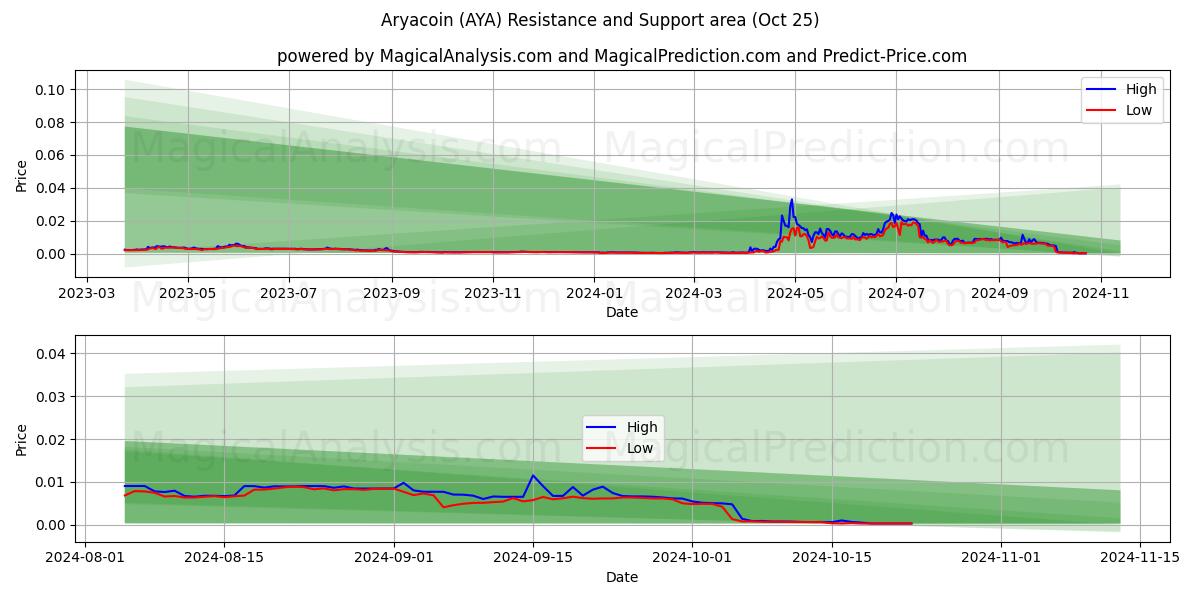Click the bottom chart's 'Price' axis label
The image size is (1200, 600).
[x=22, y=440]
